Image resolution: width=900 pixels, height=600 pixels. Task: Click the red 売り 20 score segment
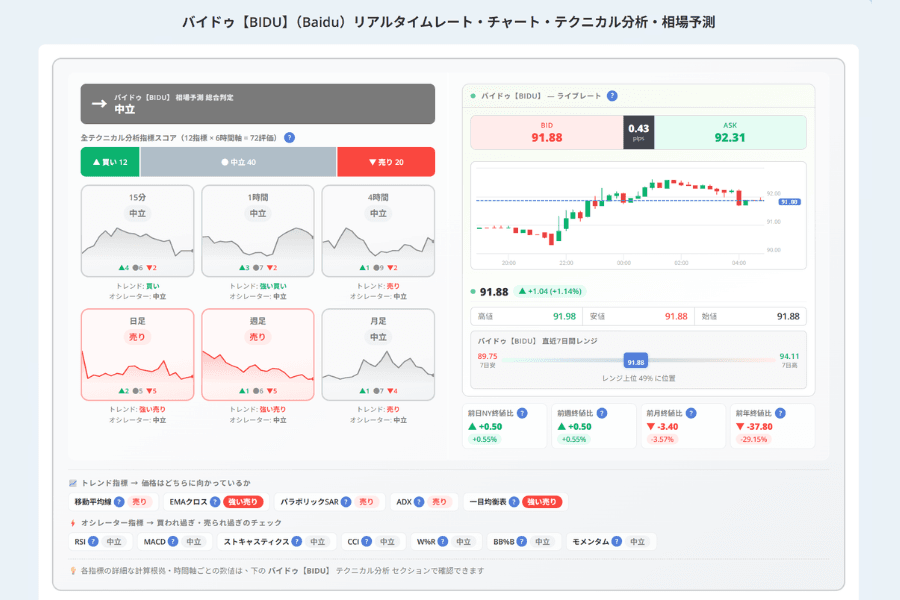(x=386, y=162)
